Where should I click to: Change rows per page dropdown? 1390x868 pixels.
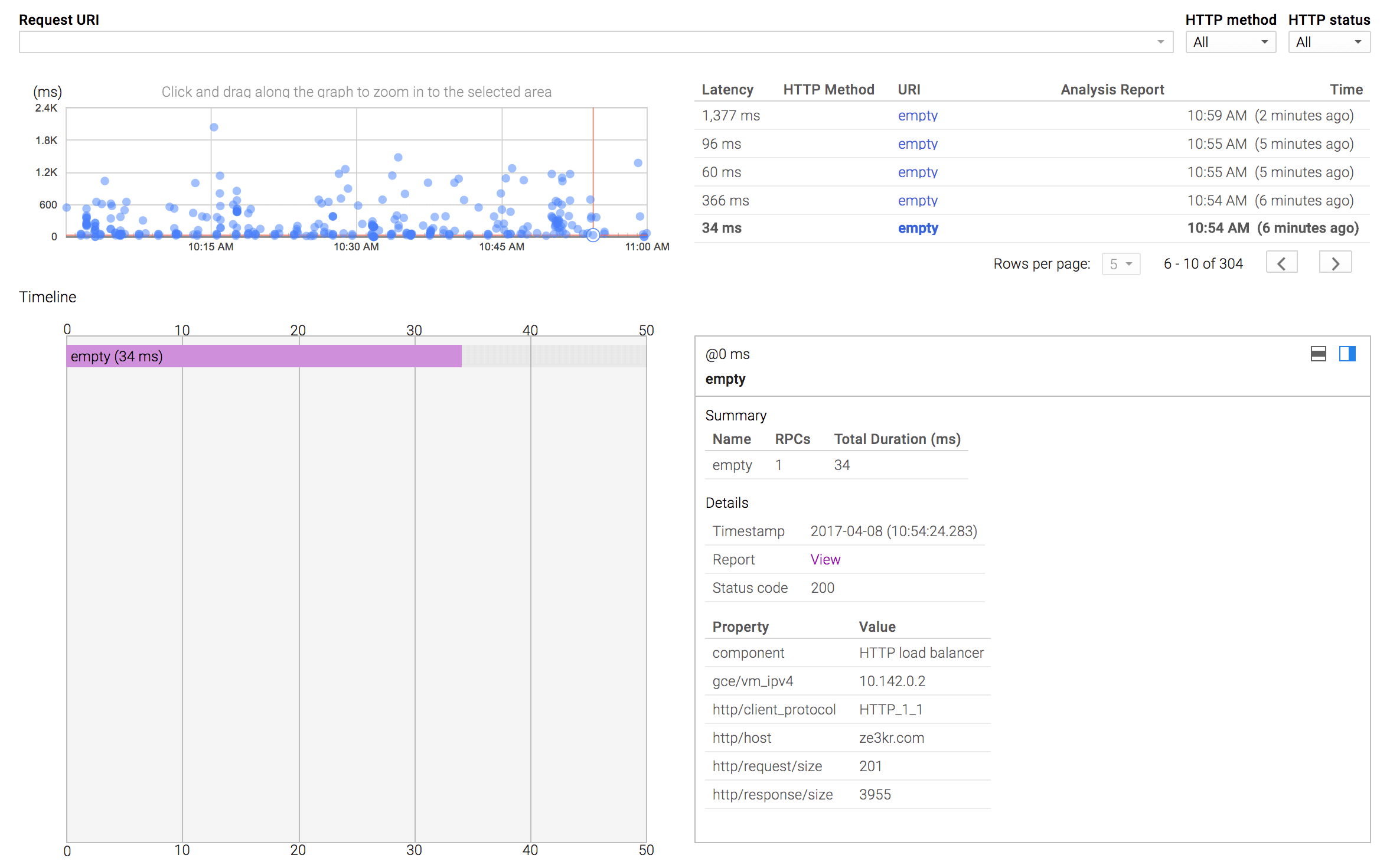pos(1121,264)
